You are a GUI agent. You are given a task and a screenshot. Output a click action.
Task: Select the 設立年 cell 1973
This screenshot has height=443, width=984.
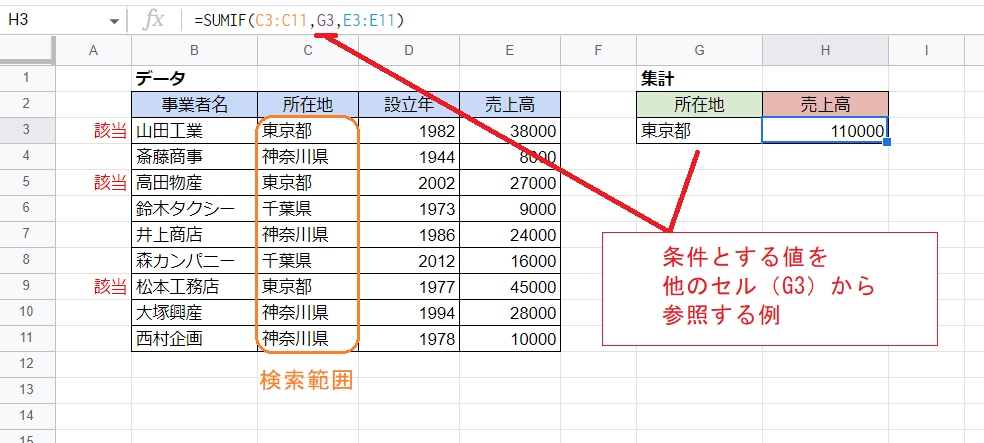coord(409,208)
